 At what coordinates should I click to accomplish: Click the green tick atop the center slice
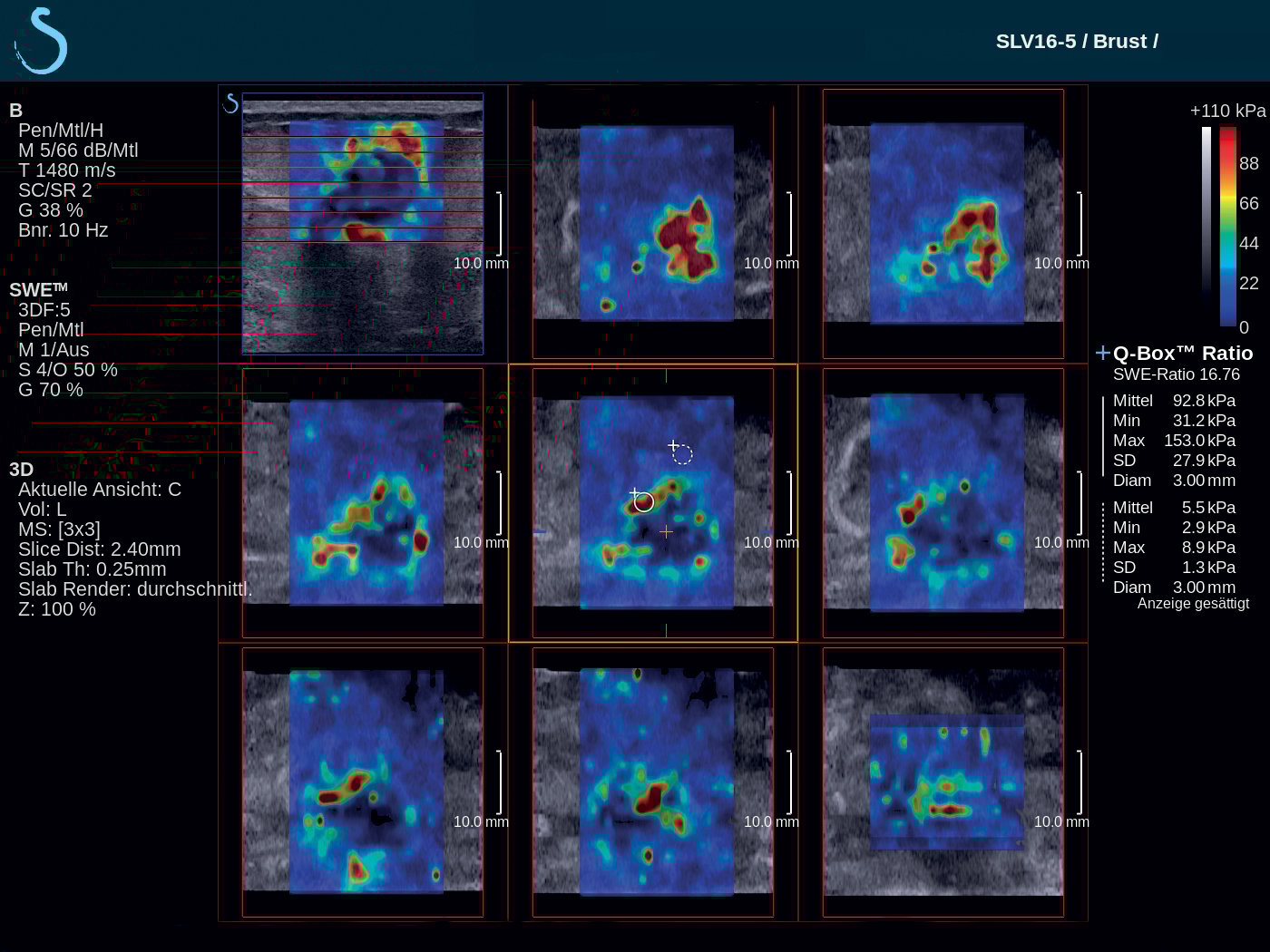click(x=666, y=374)
